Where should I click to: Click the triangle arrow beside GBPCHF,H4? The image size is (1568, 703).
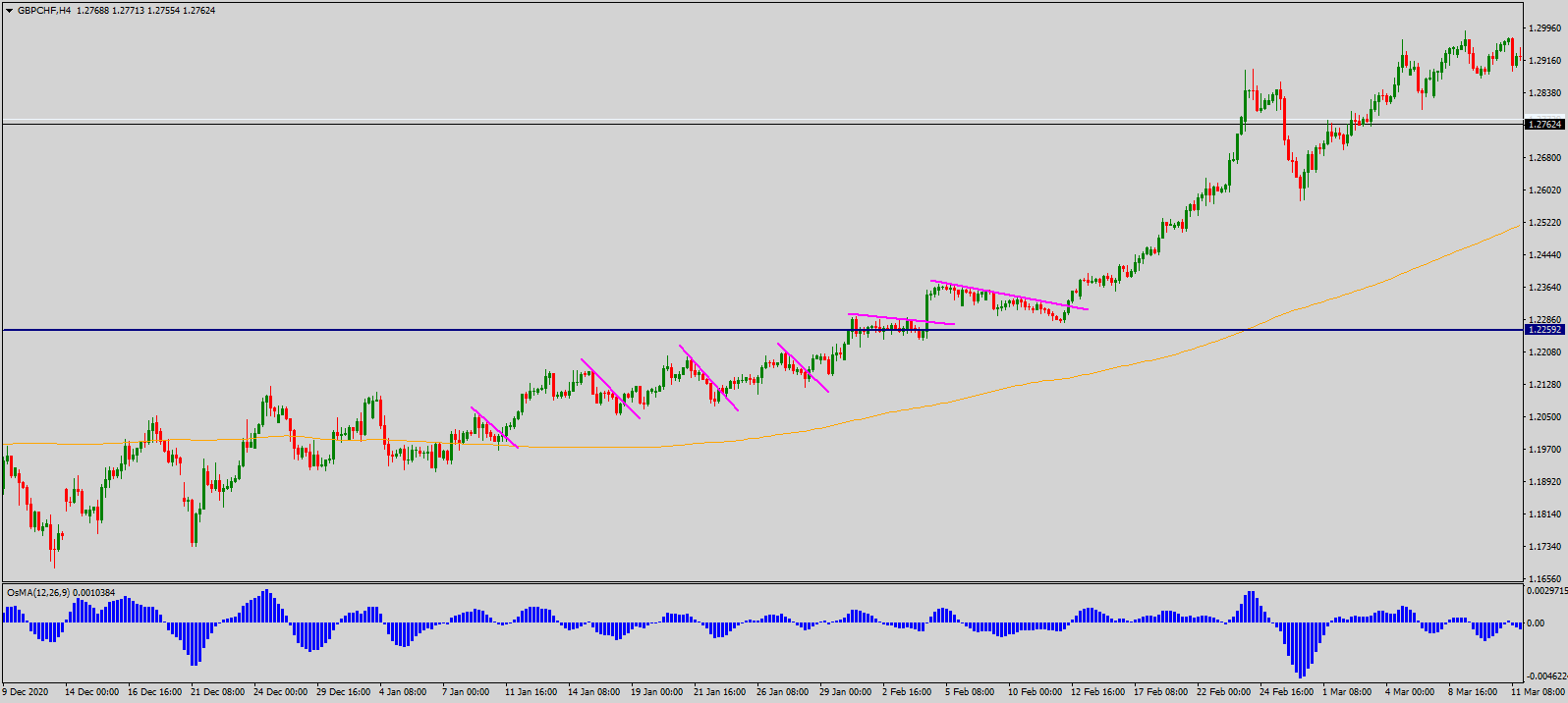[x=9, y=11]
